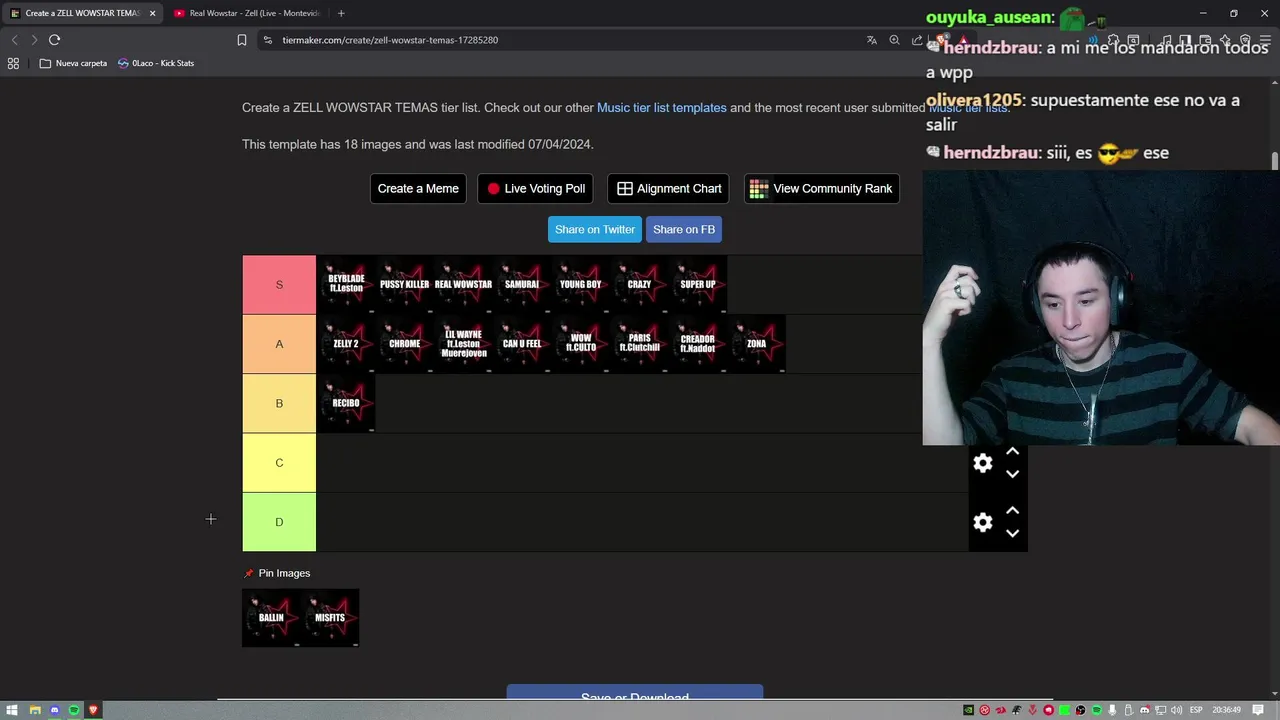Click the D tier label

[x=279, y=522]
